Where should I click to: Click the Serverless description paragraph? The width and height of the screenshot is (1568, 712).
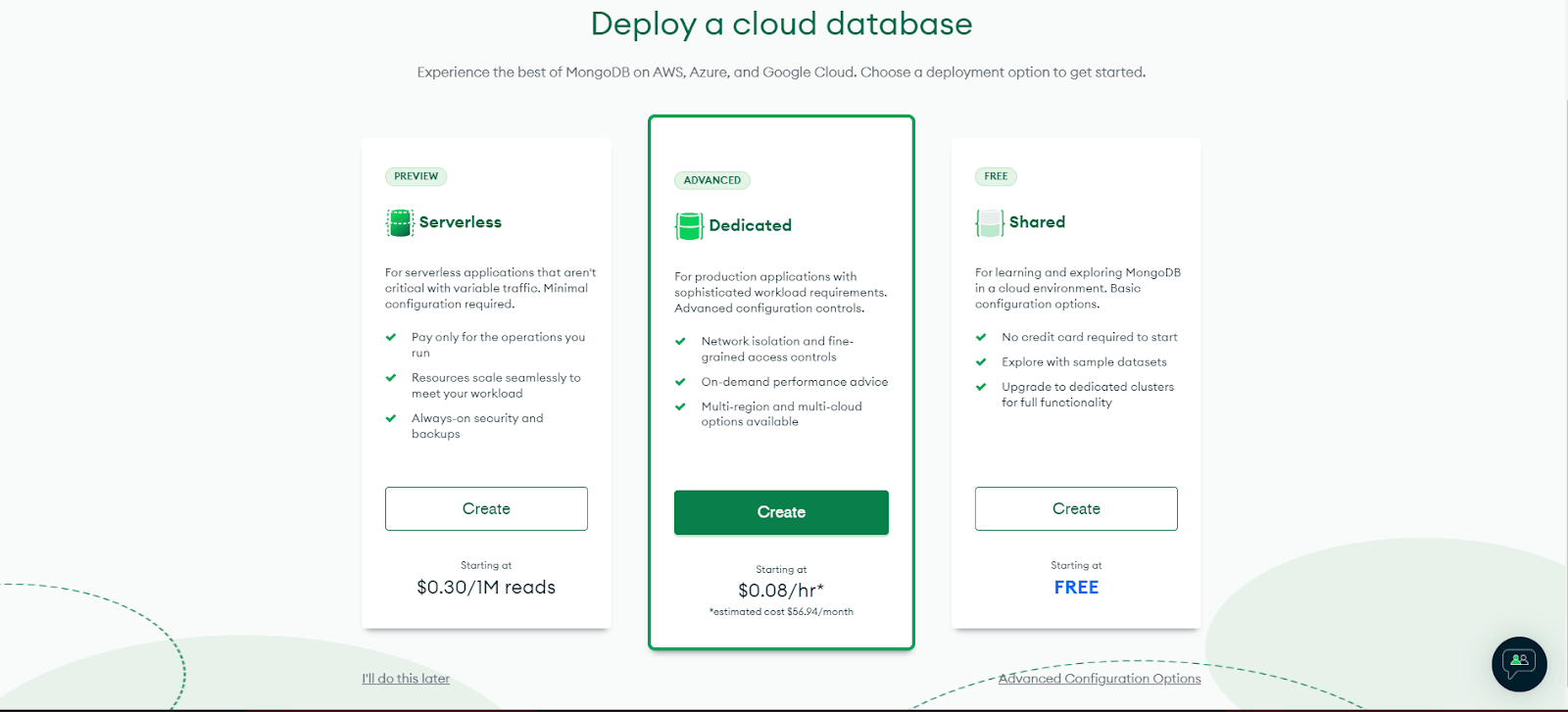[x=490, y=288]
